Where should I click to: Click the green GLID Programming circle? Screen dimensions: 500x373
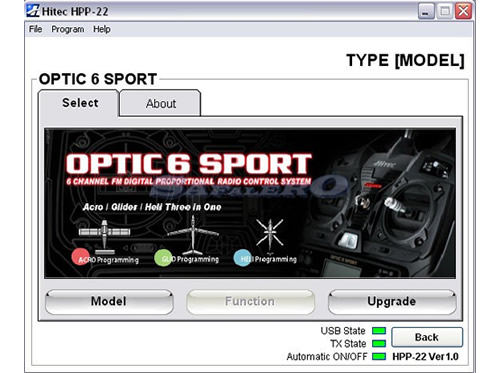[163, 258]
